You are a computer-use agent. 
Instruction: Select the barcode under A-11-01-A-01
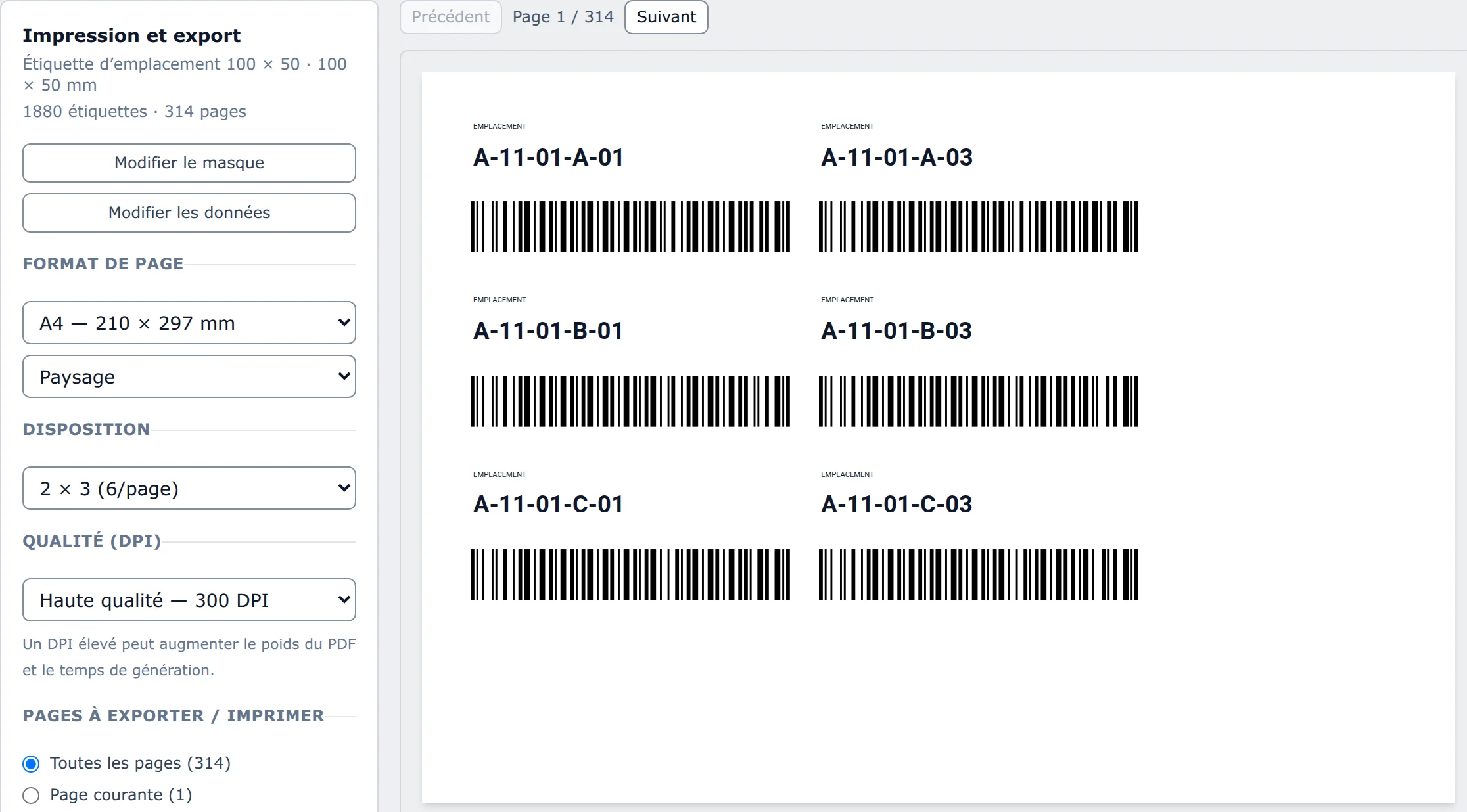tap(630, 227)
